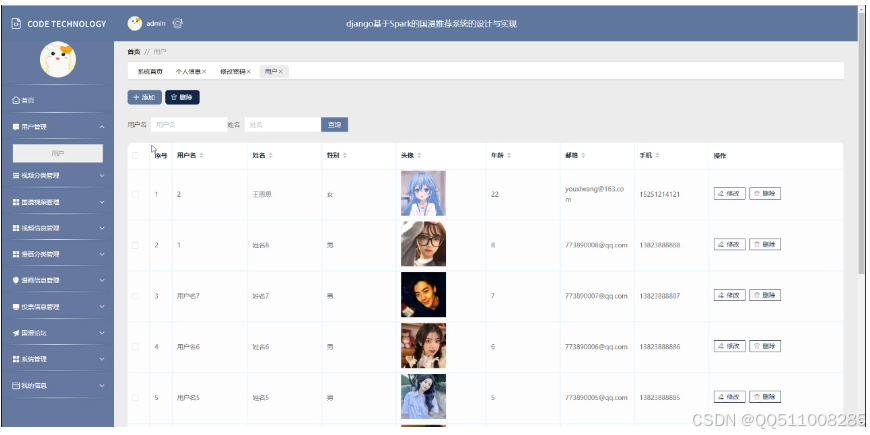
Task: Tick the checkbox for row 用户名7
Action: click(x=135, y=296)
